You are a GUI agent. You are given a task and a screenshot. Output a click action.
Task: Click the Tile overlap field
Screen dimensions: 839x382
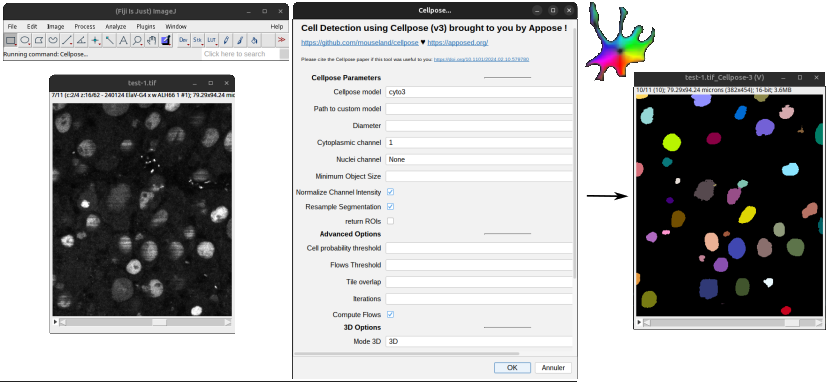[479, 282]
